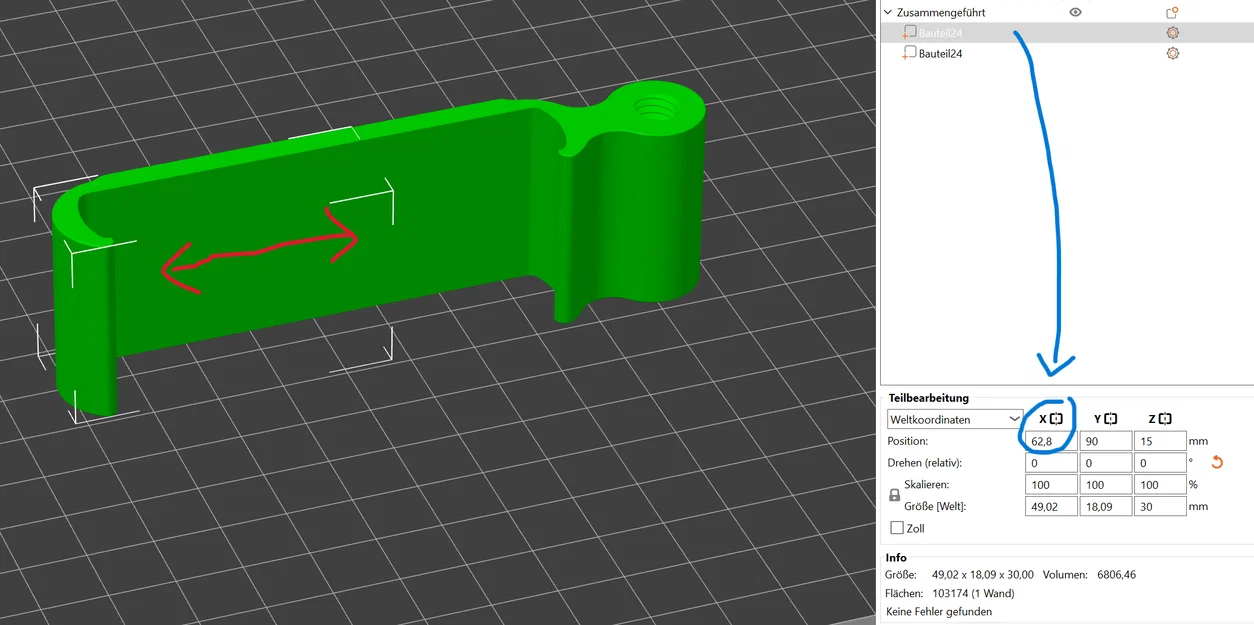Click the Größe X field showing 49,02
Image resolution: width=1254 pixels, height=625 pixels.
1051,507
